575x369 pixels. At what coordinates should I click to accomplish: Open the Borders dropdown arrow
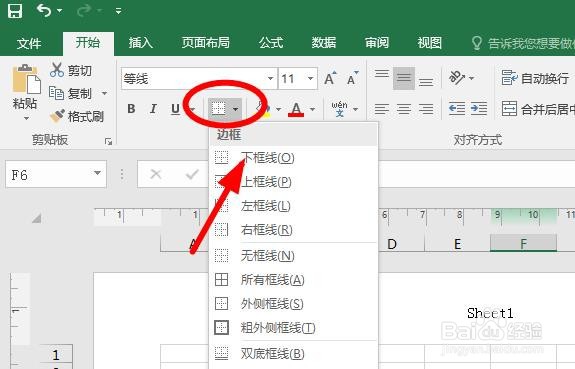(235, 109)
